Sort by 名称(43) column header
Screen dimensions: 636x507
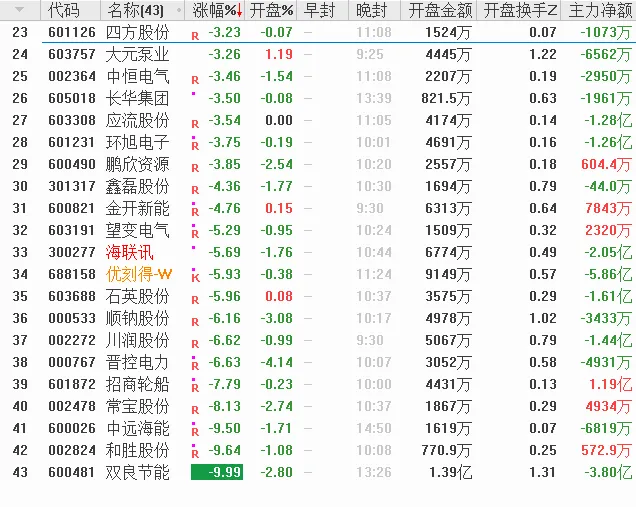coord(136,10)
